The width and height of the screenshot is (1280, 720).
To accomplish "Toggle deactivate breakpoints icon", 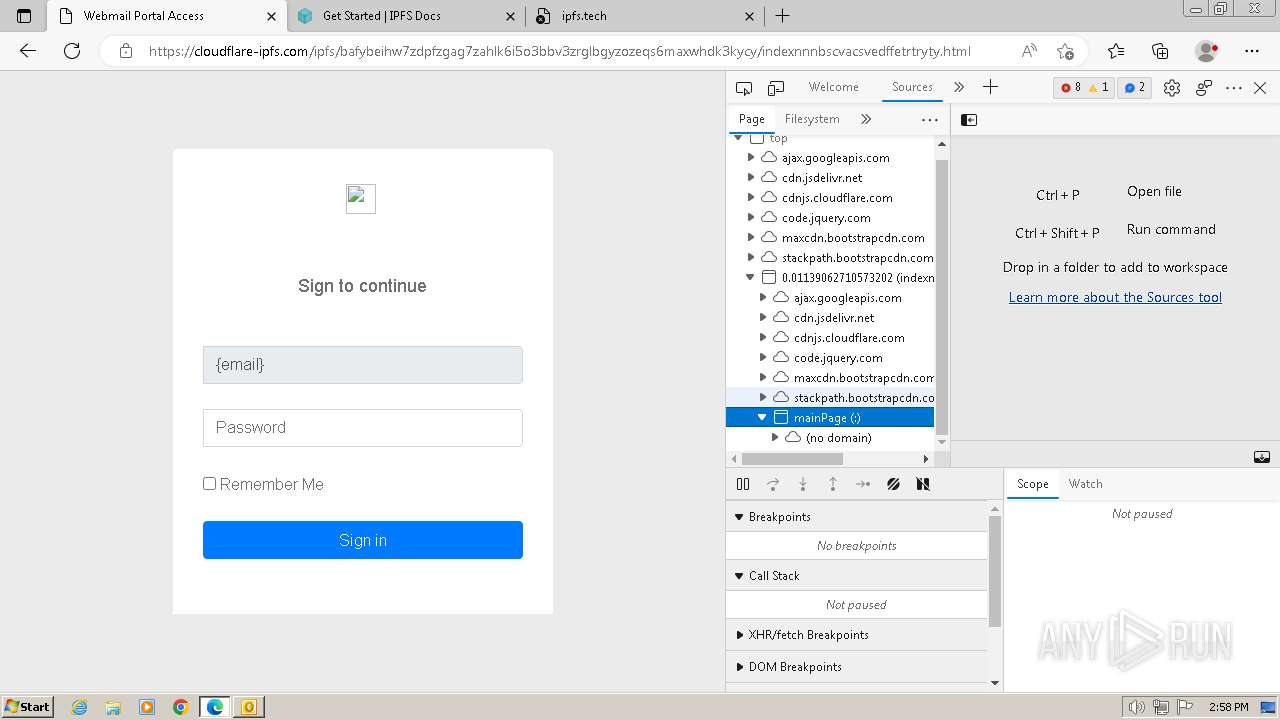I will (893, 484).
